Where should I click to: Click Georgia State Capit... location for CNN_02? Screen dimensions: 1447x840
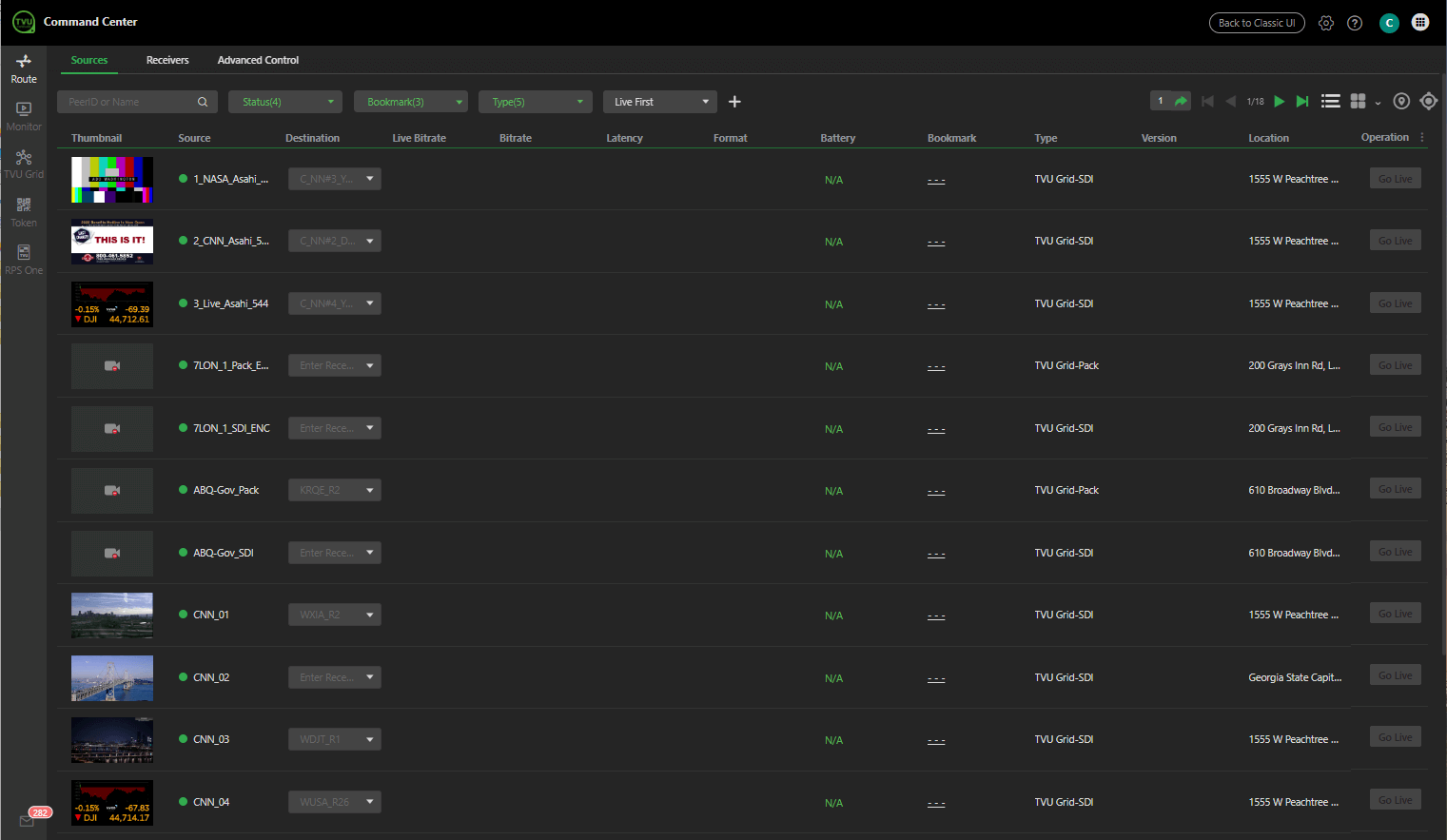point(1295,677)
